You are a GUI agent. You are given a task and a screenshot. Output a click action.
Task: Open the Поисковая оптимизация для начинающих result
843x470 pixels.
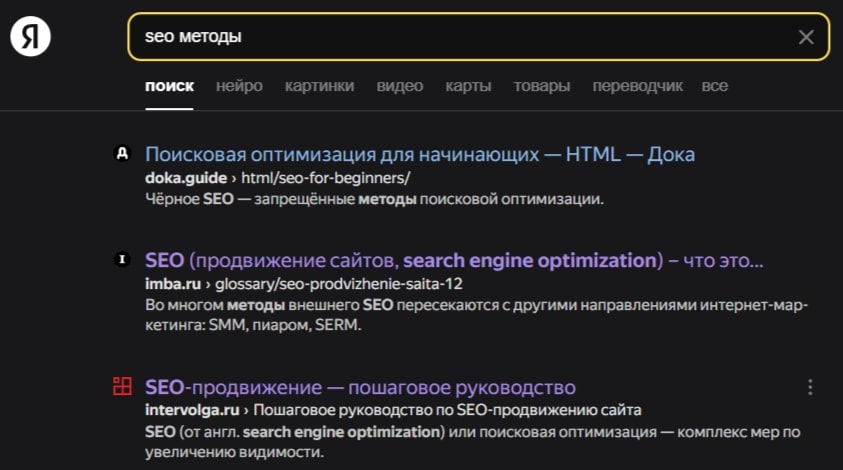click(x=420, y=154)
